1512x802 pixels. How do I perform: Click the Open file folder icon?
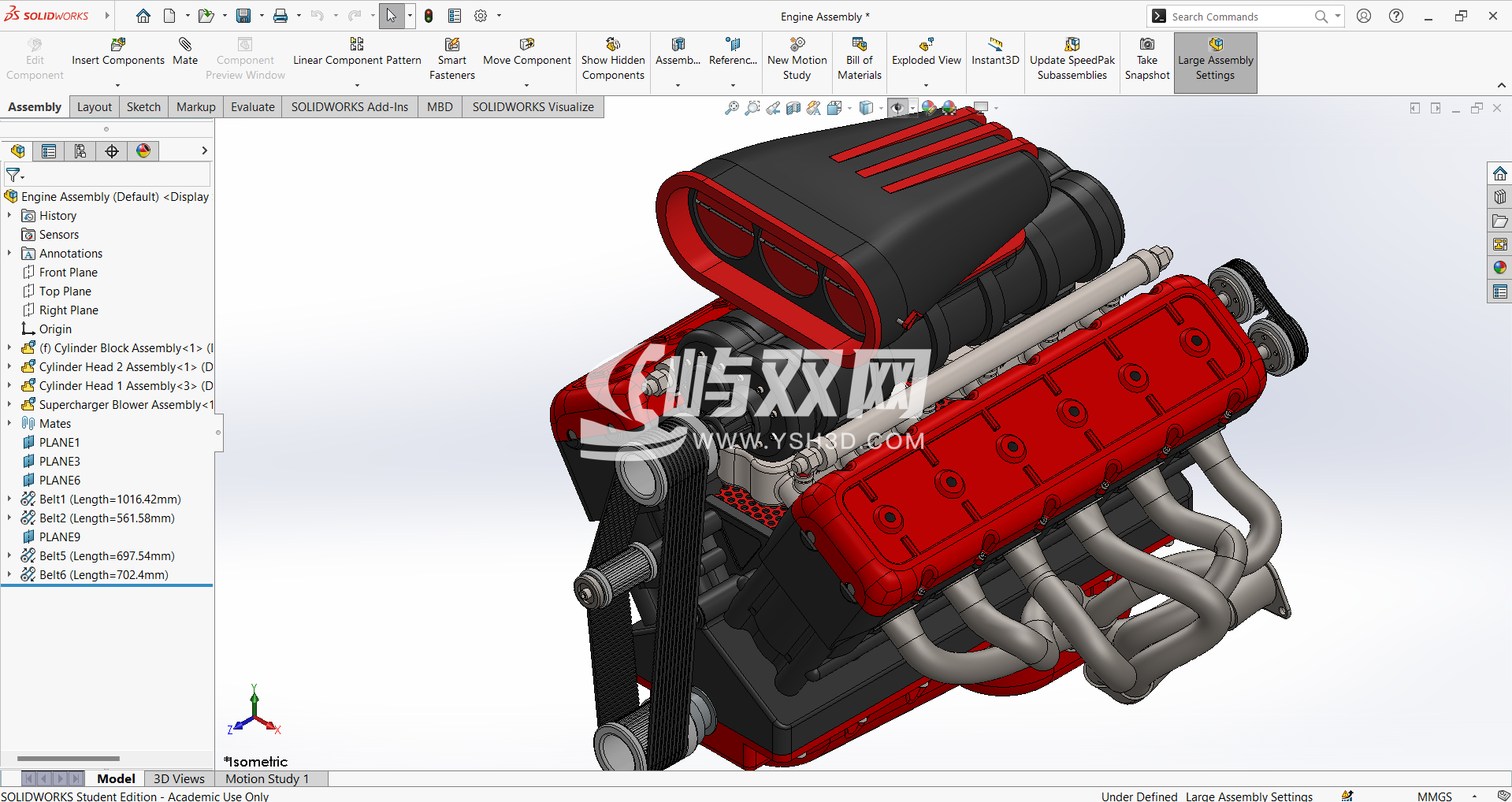[206, 16]
